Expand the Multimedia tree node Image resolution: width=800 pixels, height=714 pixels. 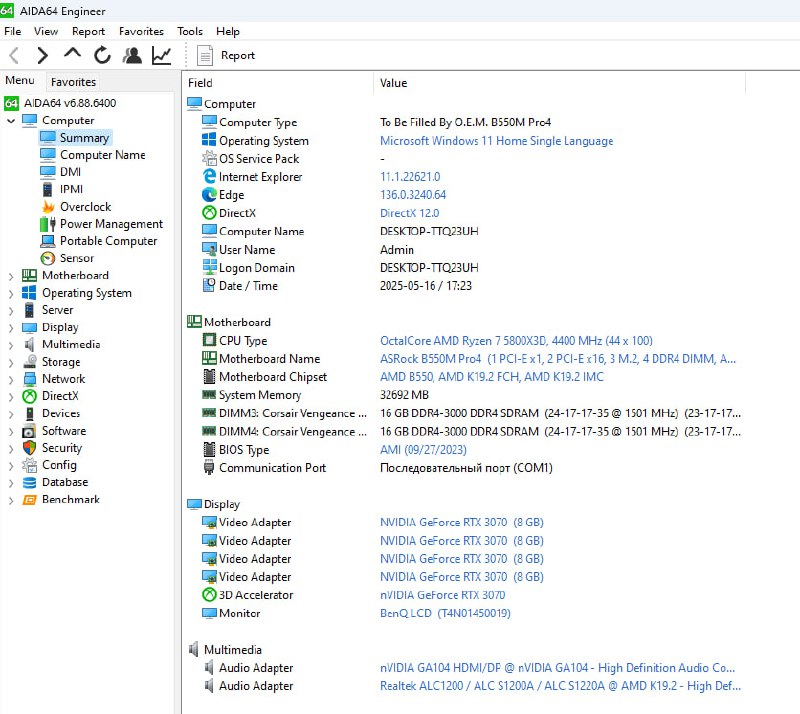click(x=11, y=345)
